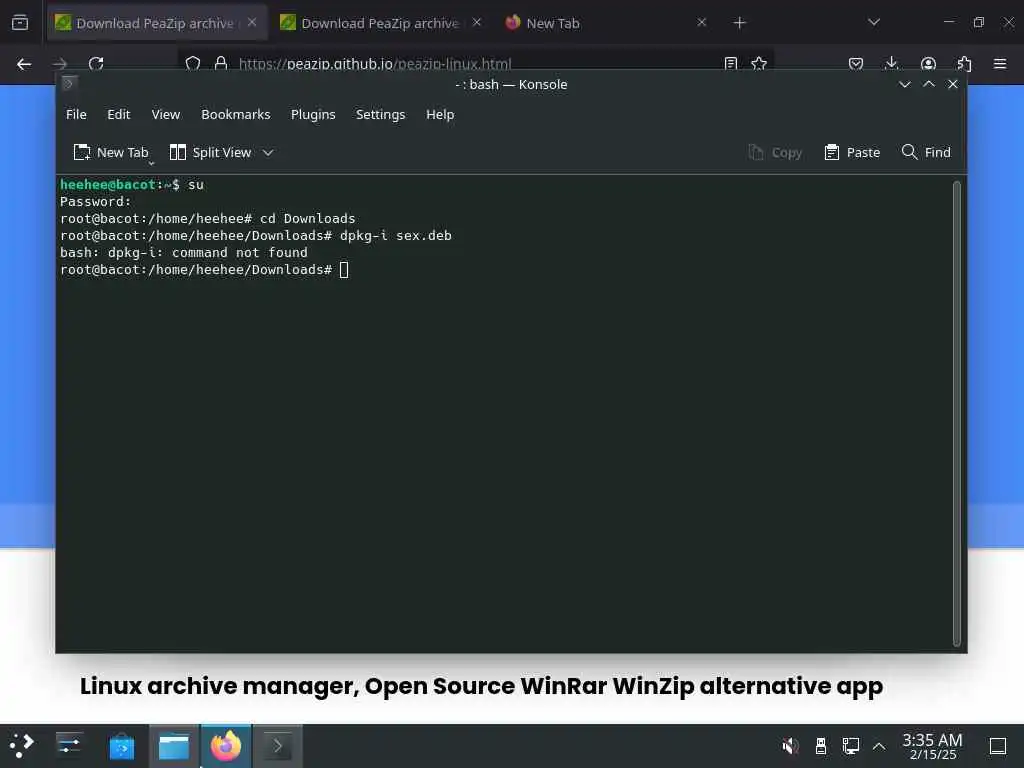Open Firefox hamburger application menu
This screenshot has width=1024, height=768.
pyautogui.click(x=1000, y=64)
